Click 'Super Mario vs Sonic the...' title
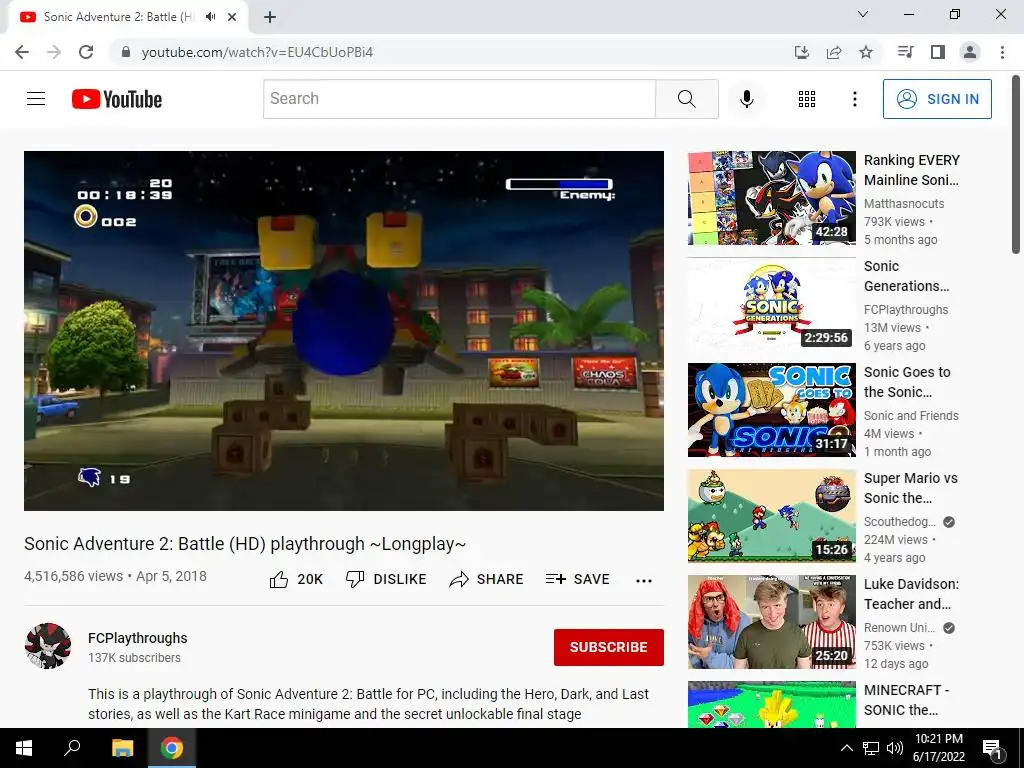The height and width of the screenshot is (768, 1024). (910, 488)
